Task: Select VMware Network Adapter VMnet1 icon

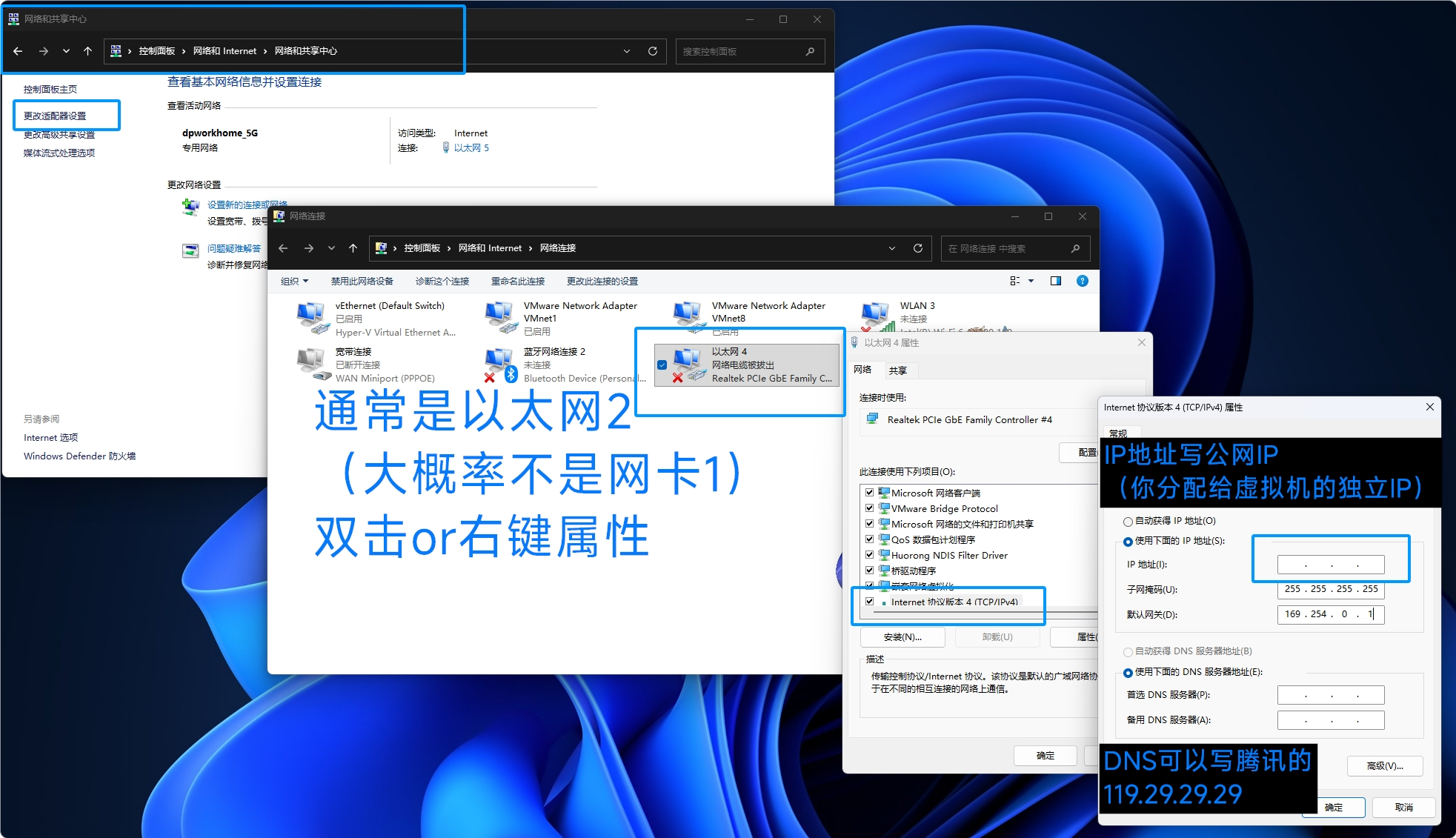Action: coord(501,318)
